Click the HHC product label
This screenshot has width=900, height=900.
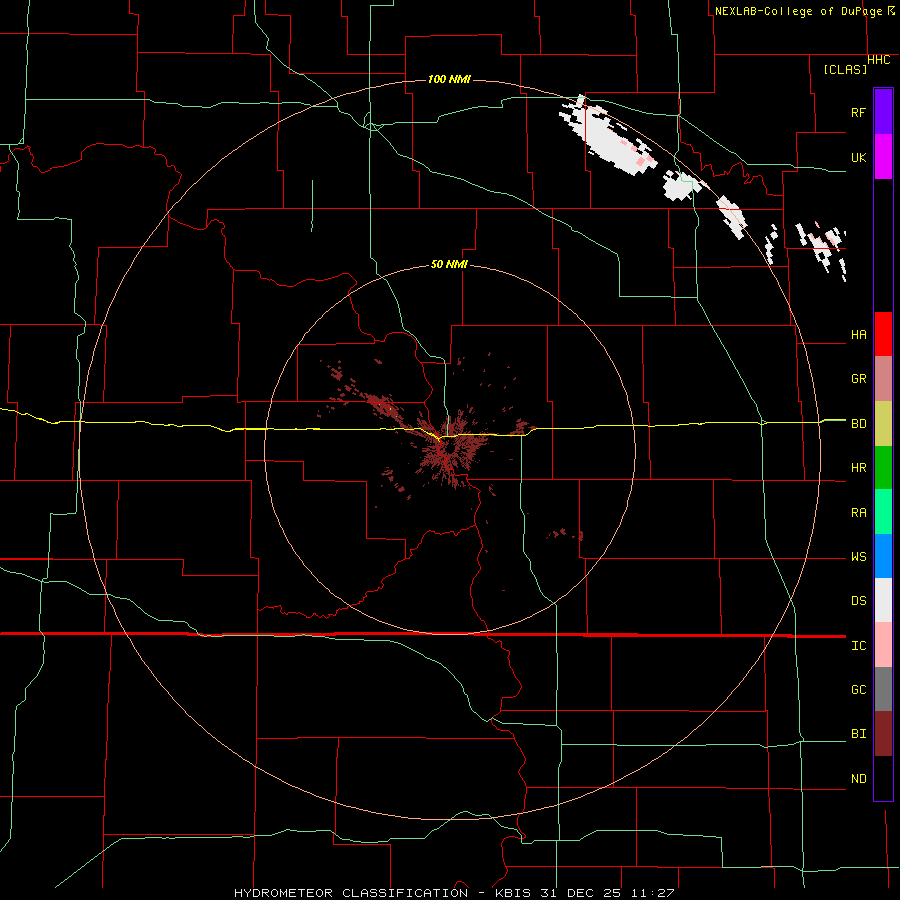tap(878, 60)
